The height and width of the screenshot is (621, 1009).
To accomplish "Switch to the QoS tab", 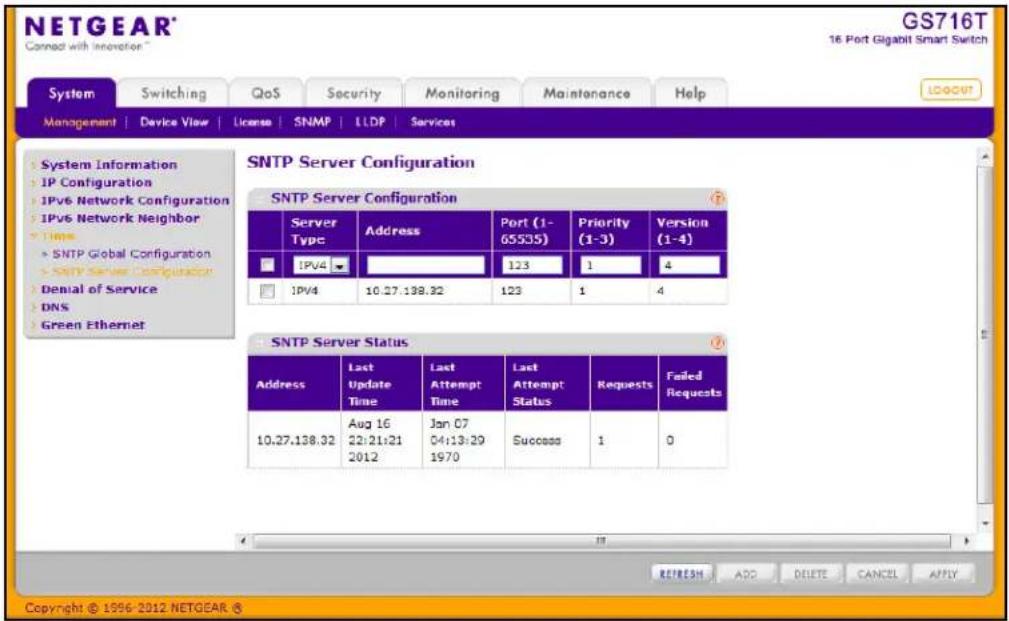I will click(266, 93).
